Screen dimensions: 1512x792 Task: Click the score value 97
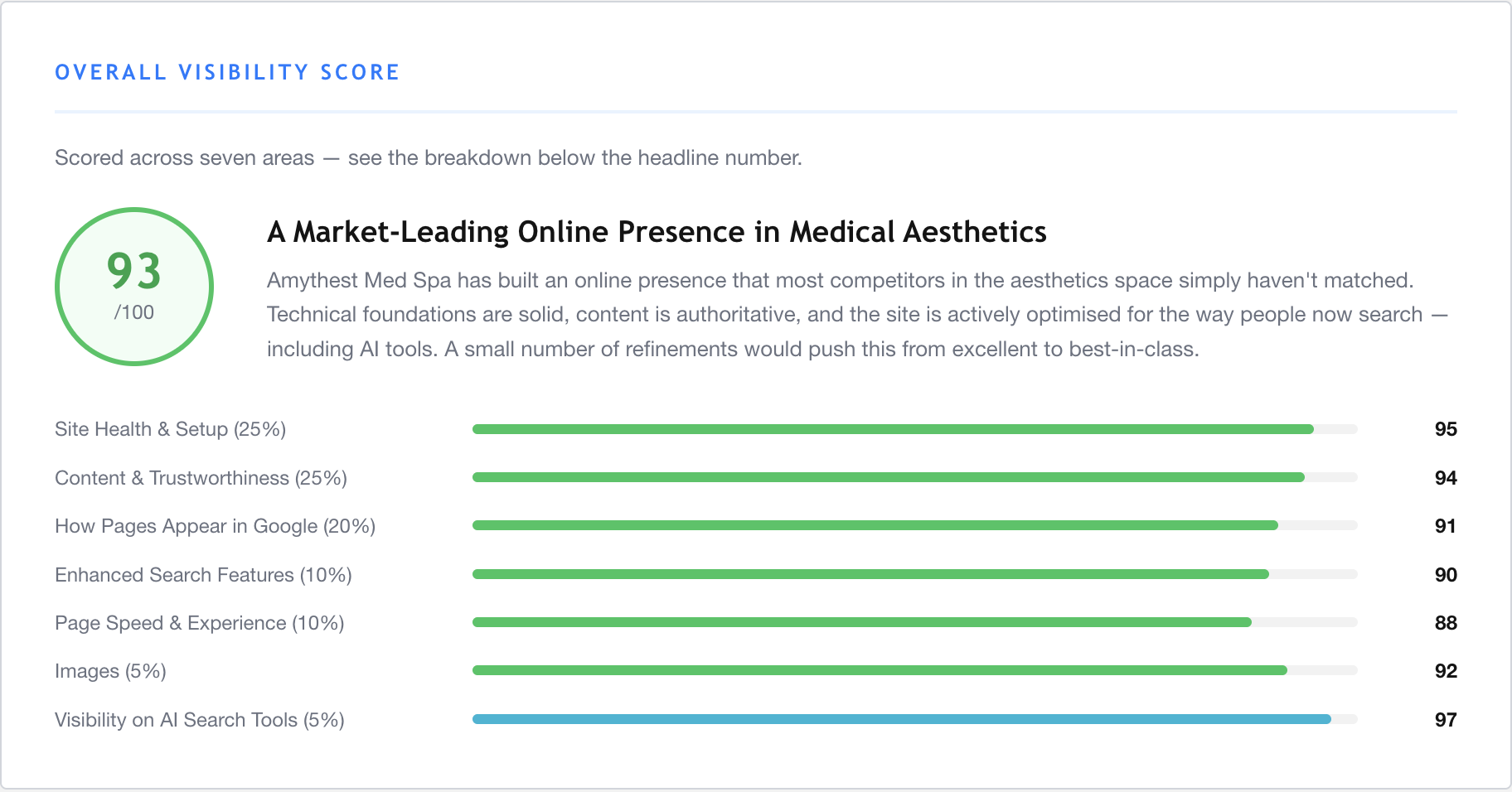point(1446,720)
